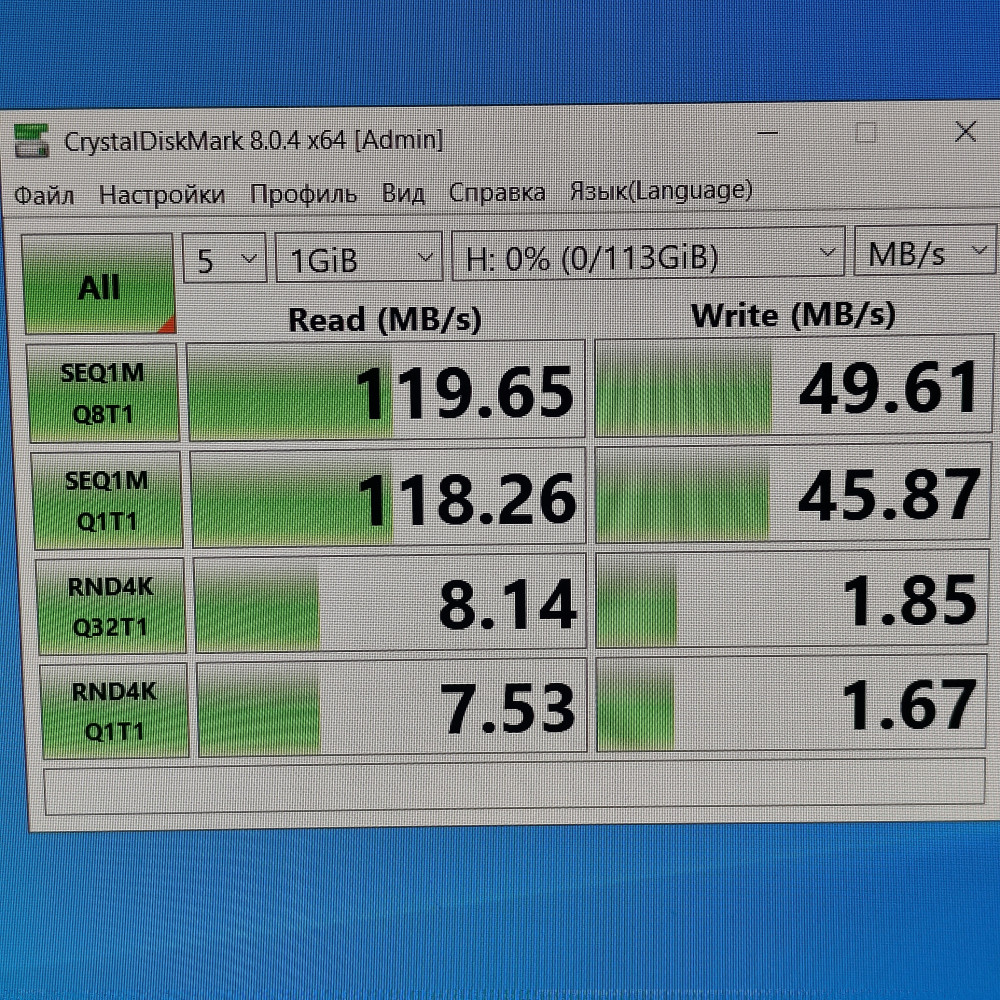Start the RND4K Q32T1 test
This screenshot has height=1000, width=1000.
(111, 607)
